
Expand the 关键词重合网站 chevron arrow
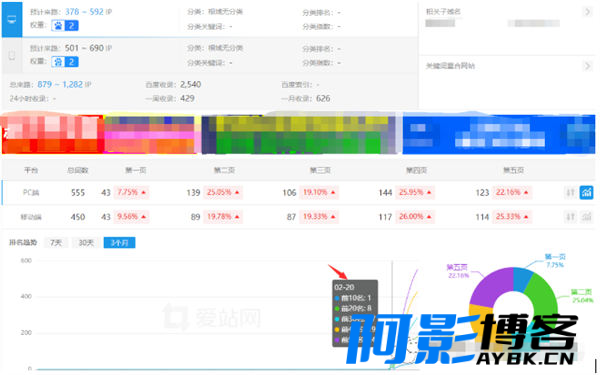(587, 66)
